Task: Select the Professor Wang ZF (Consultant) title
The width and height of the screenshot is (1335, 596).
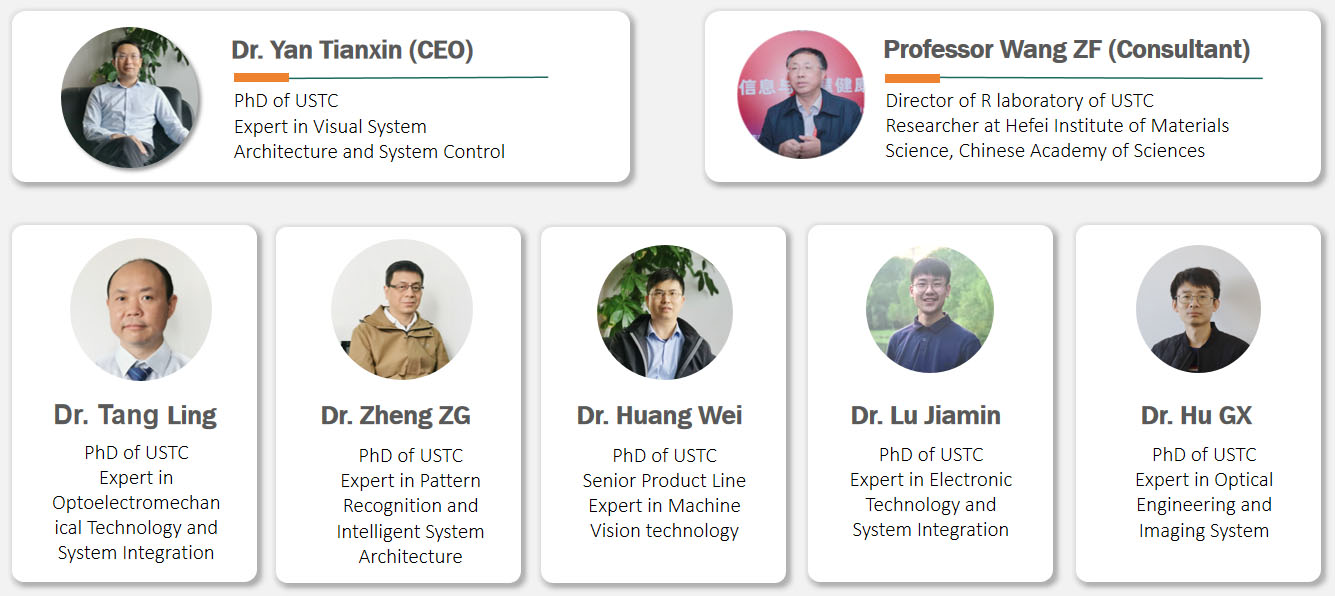Action: tap(1067, 49)
